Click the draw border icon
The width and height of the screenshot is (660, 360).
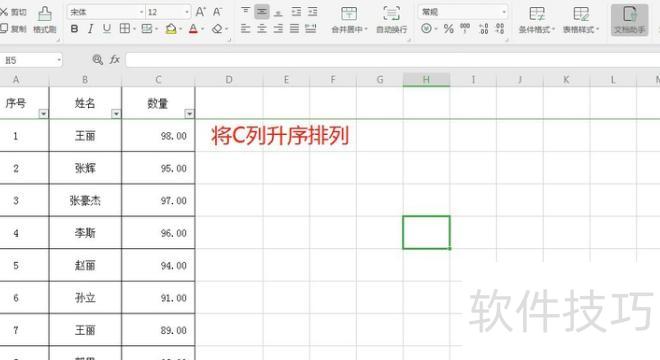coord(146,29)
